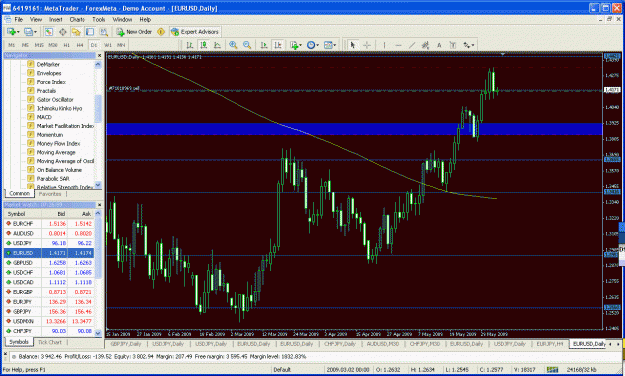625x376 pixels.
Task: Toggle Chart Shift icon
Action: tap(277, 45)
